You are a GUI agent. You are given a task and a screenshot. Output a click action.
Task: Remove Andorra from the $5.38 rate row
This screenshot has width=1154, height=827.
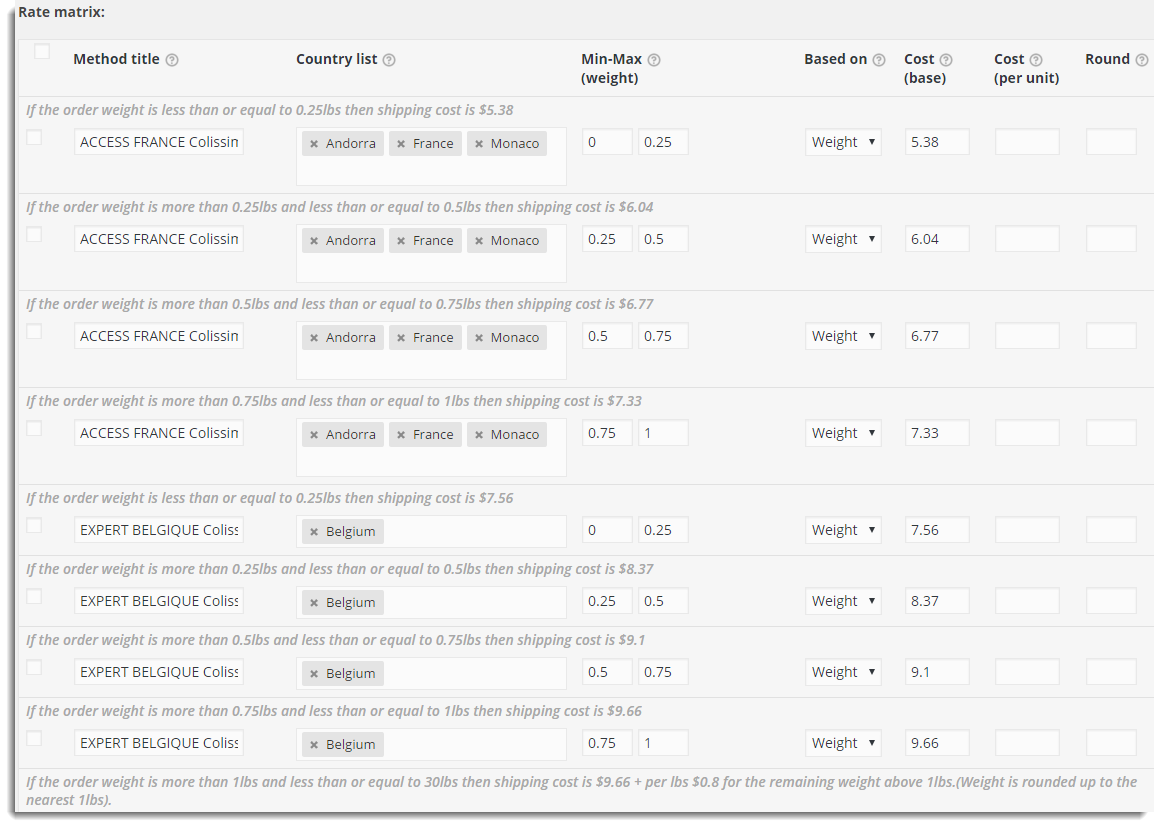314,144
